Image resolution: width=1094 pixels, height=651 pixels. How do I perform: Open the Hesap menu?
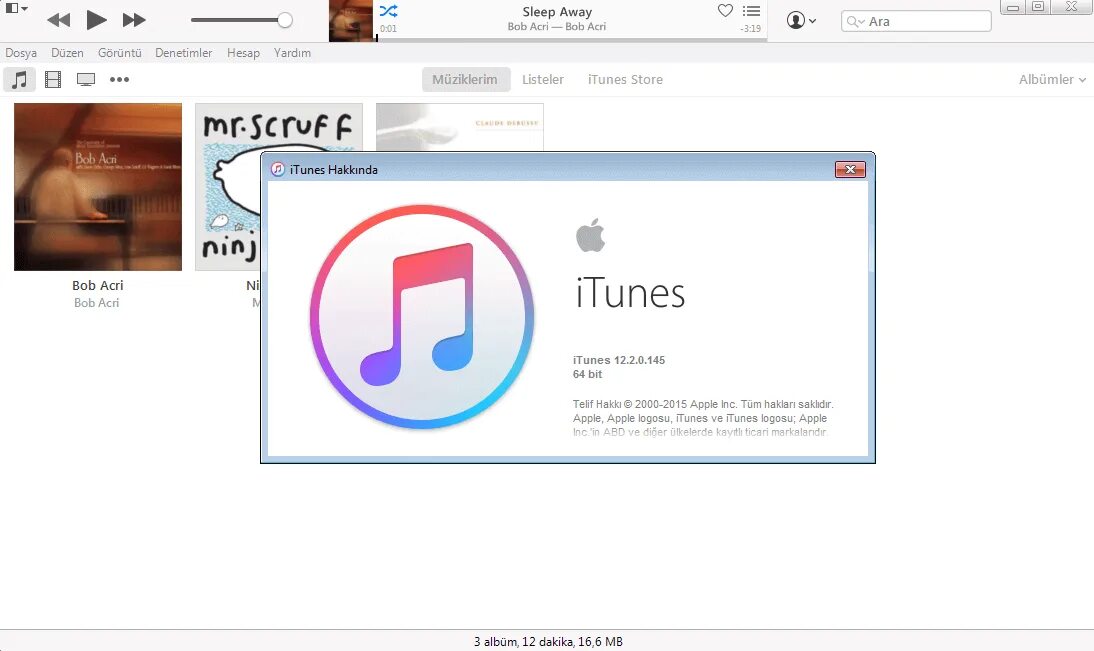click(243, 53)
